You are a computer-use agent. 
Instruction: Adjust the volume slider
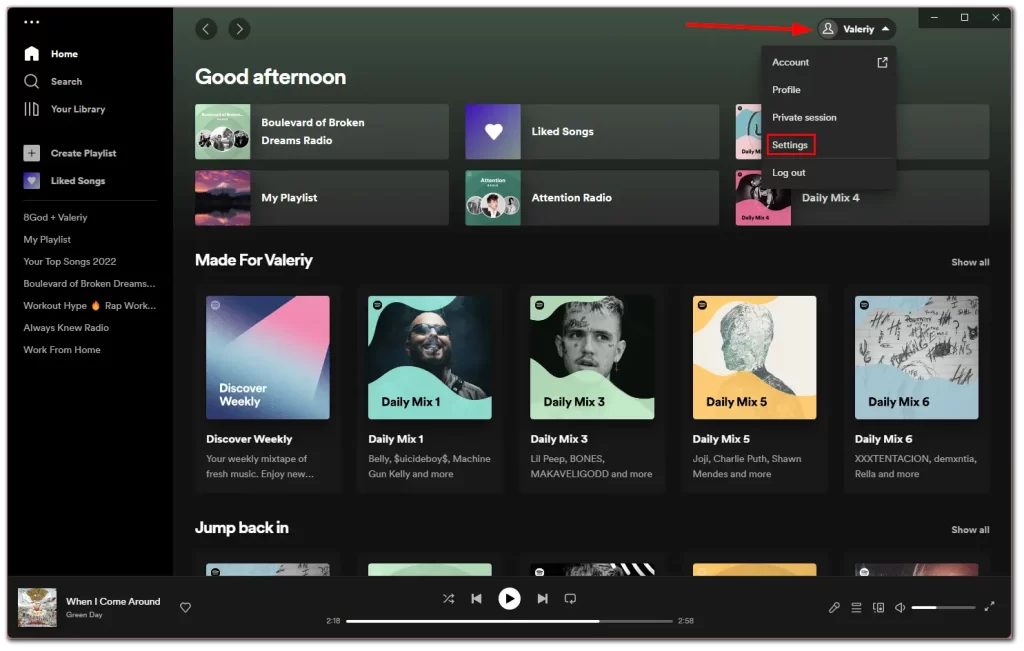[943, 608]
